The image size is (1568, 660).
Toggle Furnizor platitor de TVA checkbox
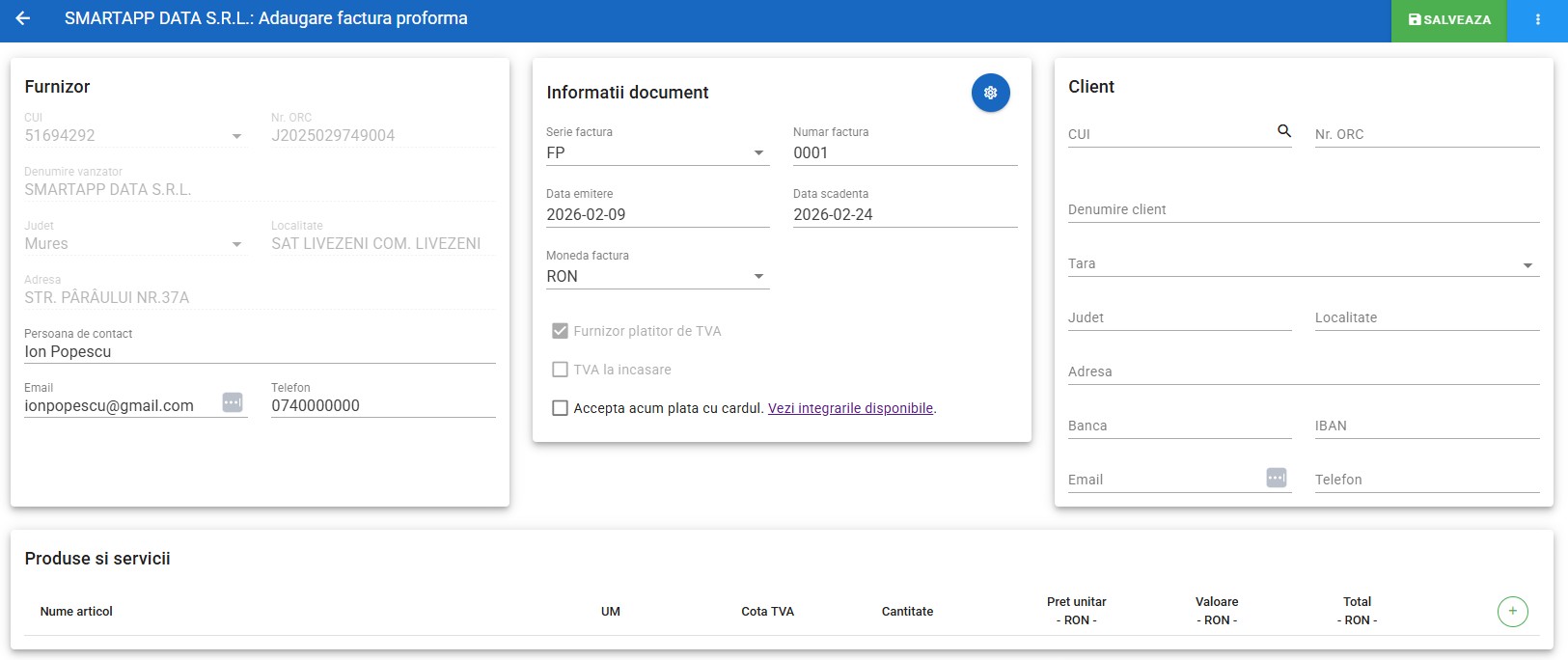point(560,331)
